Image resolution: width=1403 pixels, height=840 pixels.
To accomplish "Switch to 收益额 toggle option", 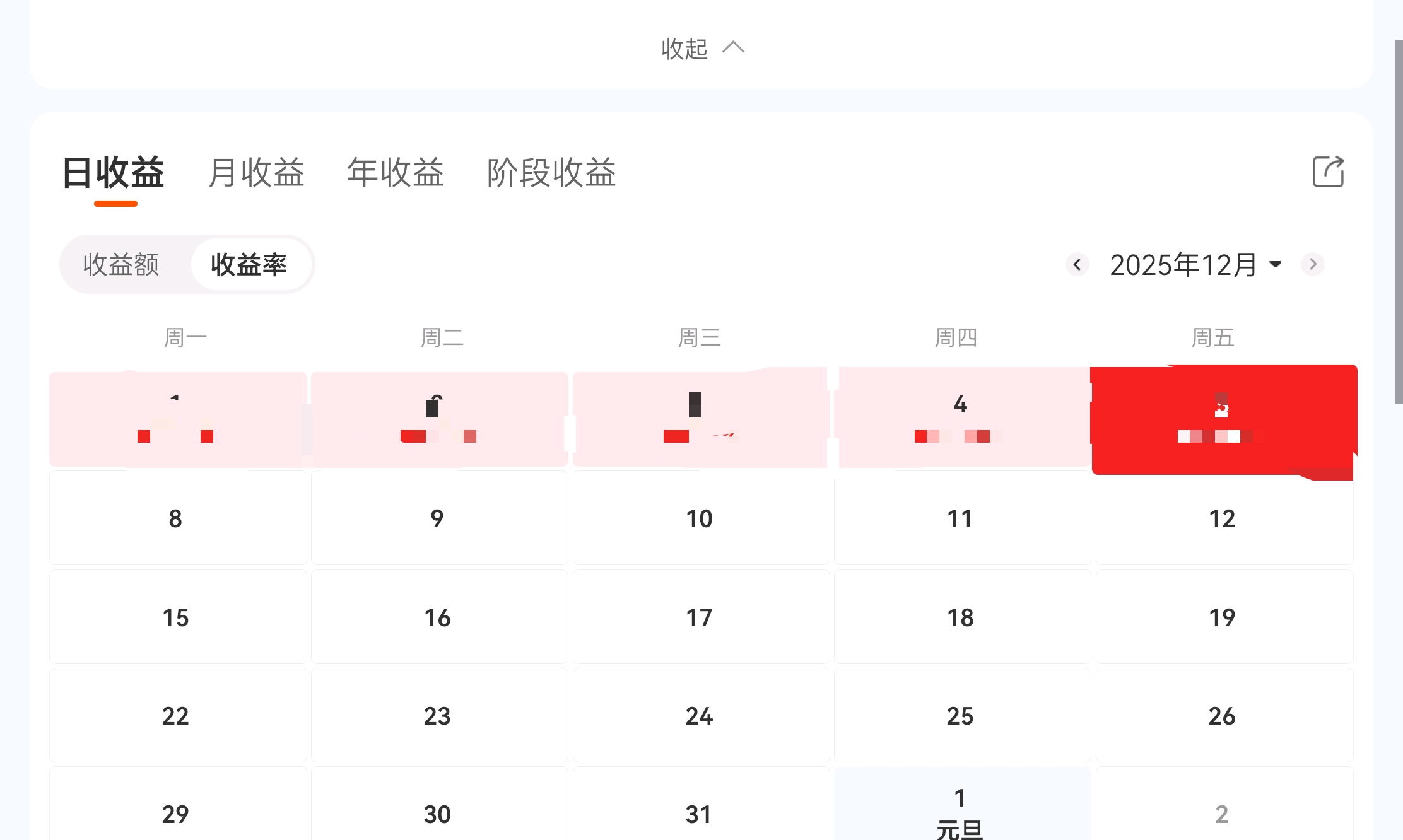I will point(121,264).
